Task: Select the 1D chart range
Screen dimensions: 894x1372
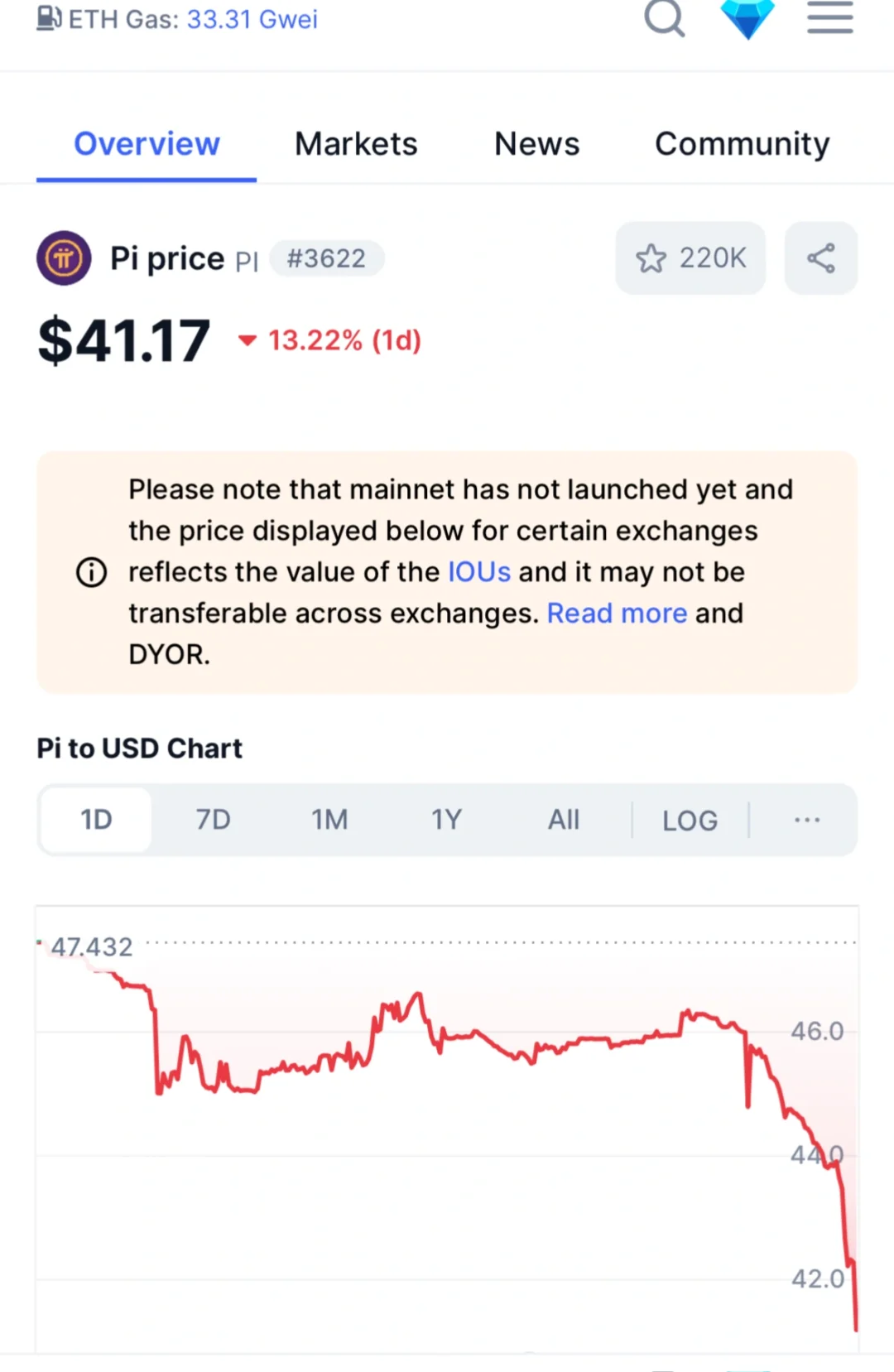Action: (96, 820)
